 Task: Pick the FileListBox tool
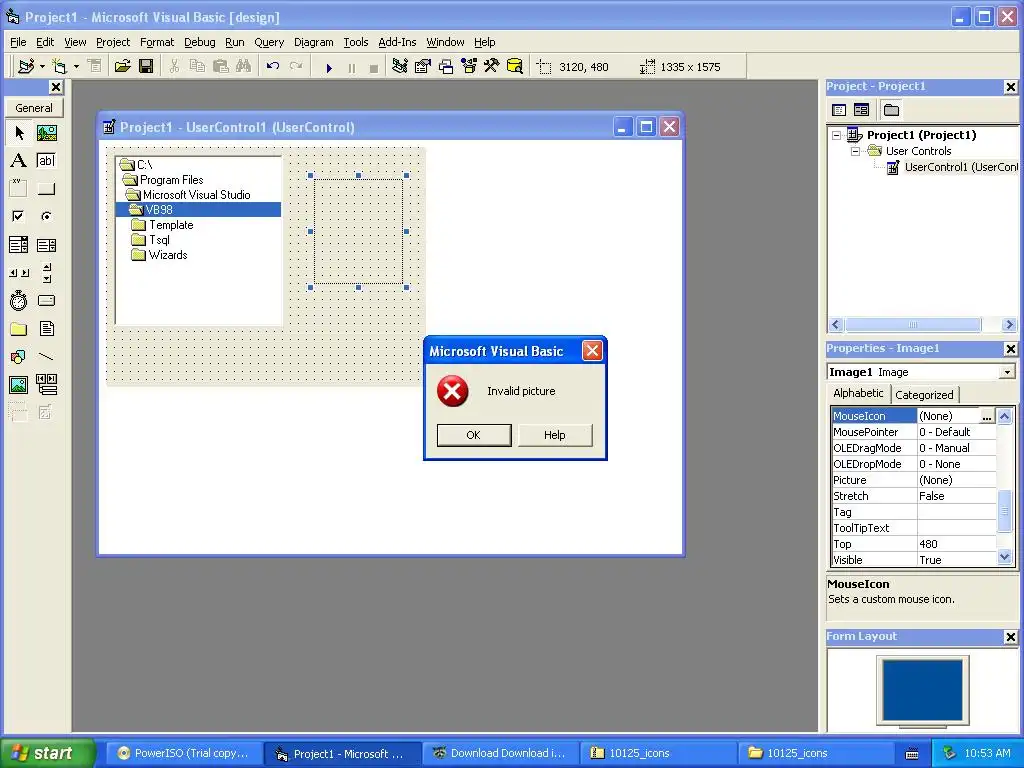click(46, 328)
